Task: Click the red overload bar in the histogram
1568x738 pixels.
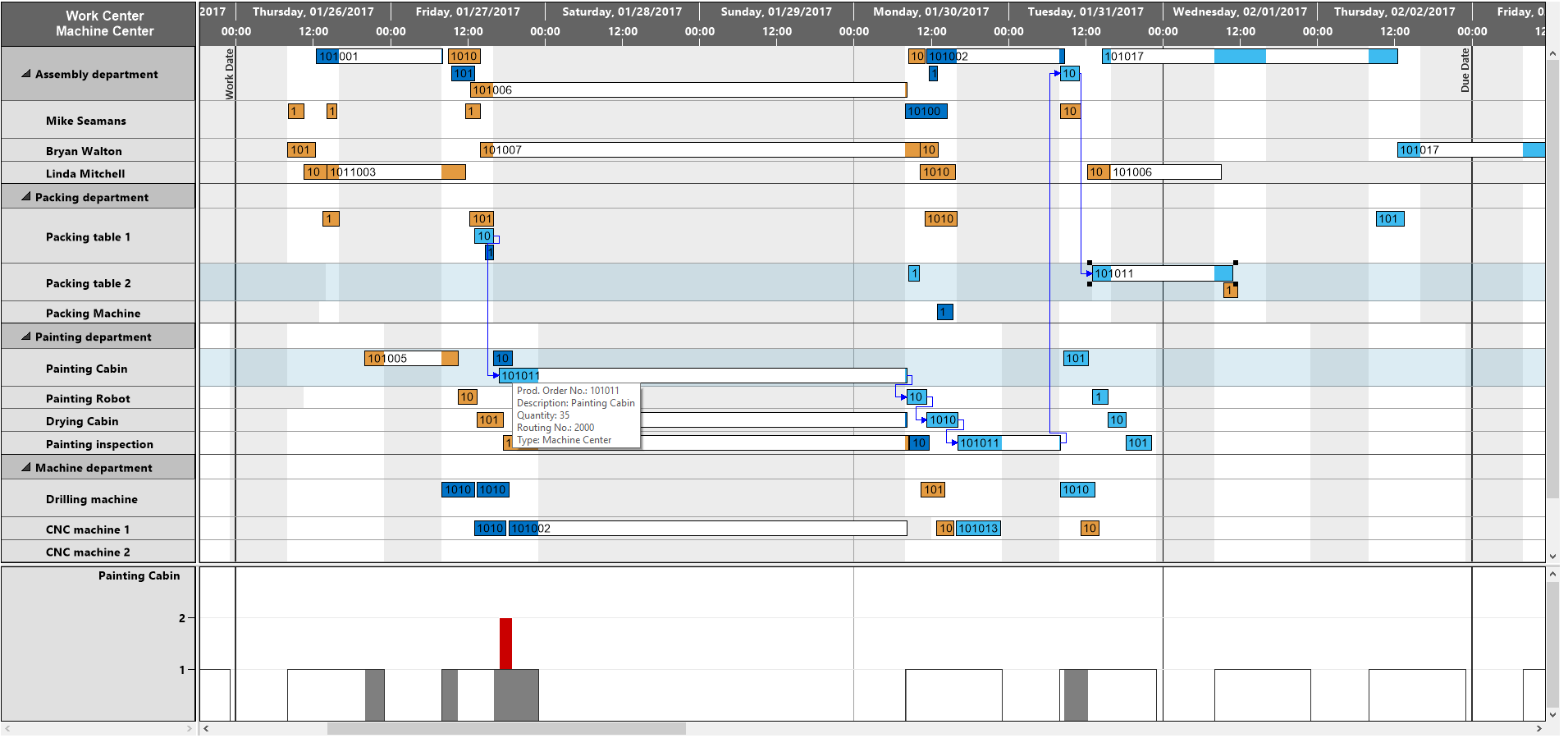Action: [505, 643]
